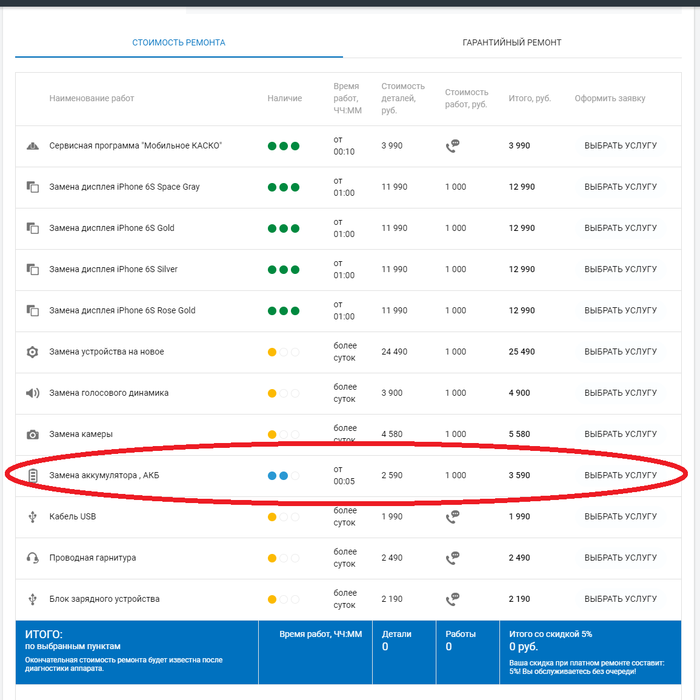Click the USB icon beside Кабель USB
700x700 pixels.
coord(32,516)
